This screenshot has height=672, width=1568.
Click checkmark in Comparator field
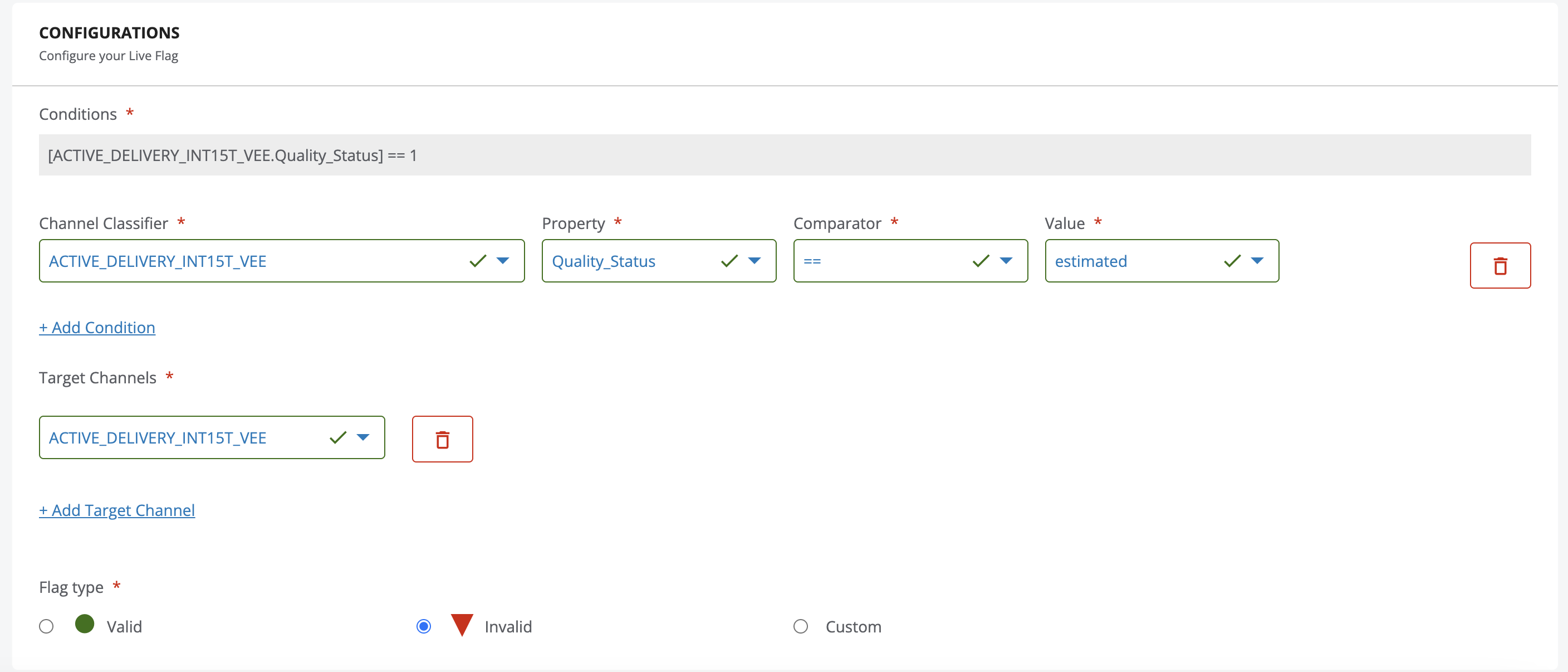point(981,261)
